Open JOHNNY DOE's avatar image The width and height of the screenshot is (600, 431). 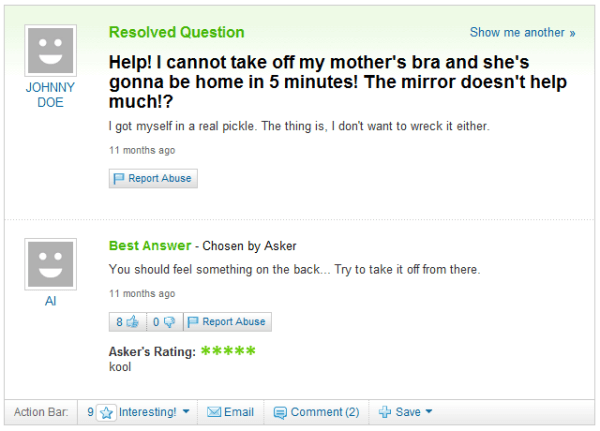click(x=51, y=51)
